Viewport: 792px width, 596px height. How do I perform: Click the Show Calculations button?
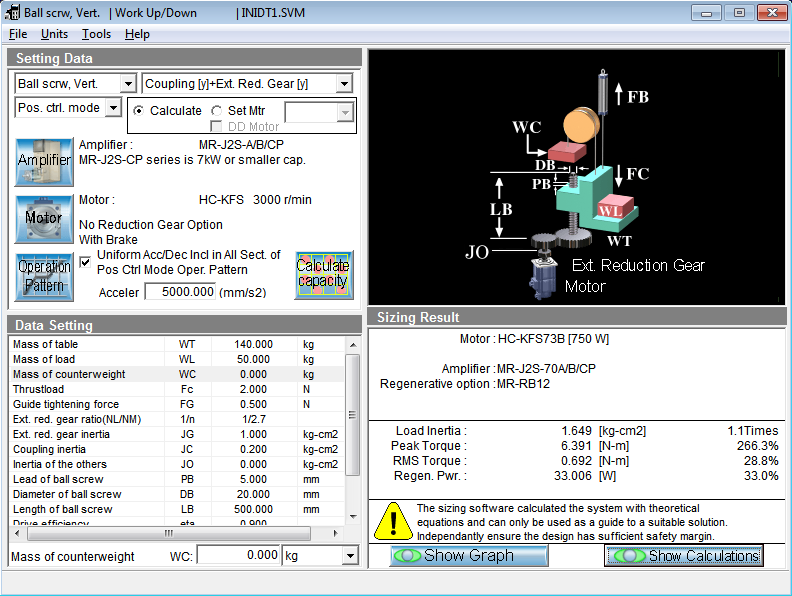pyautogui.click(x=684, y=556)
